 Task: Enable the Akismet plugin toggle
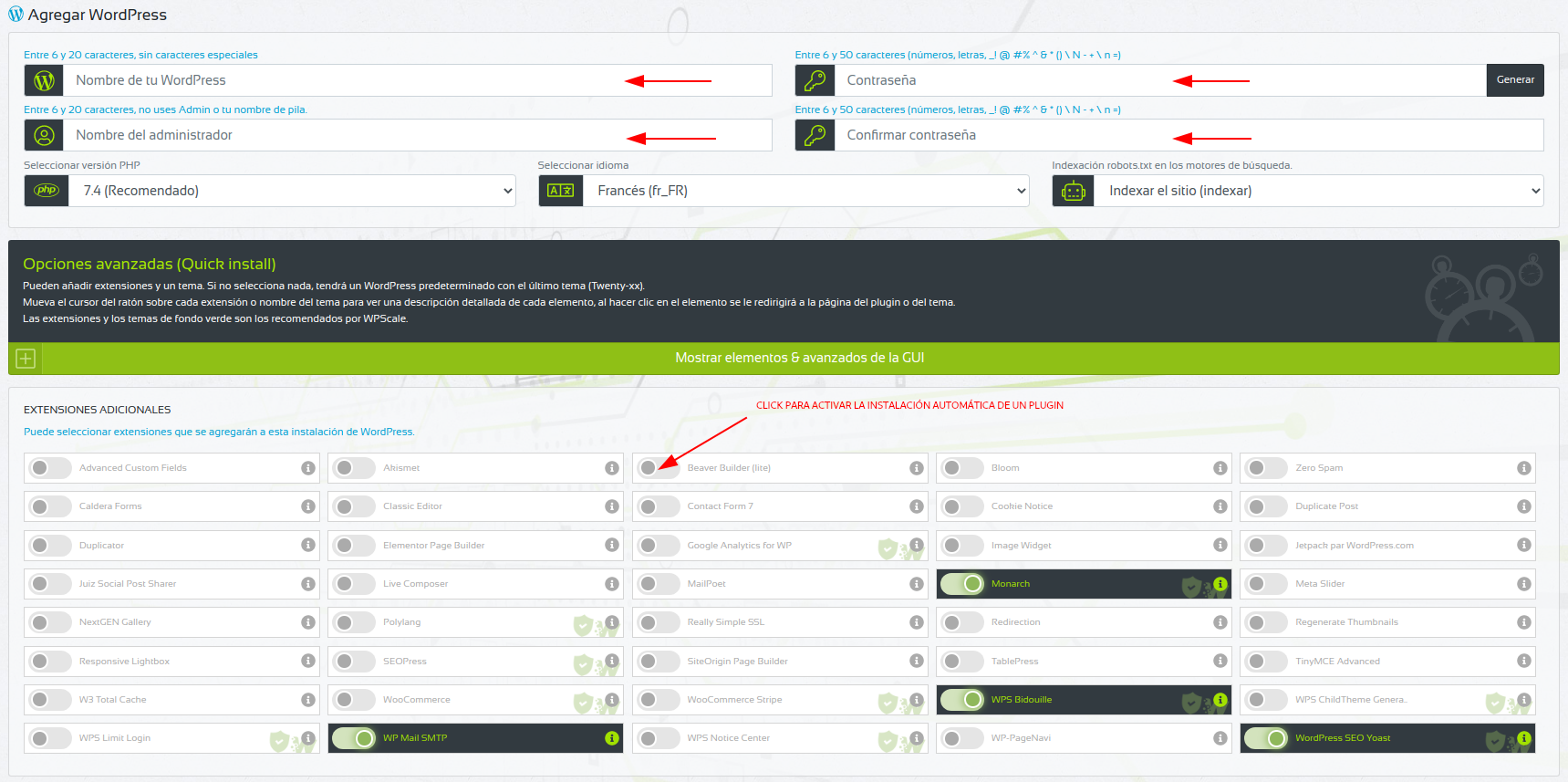354,468
